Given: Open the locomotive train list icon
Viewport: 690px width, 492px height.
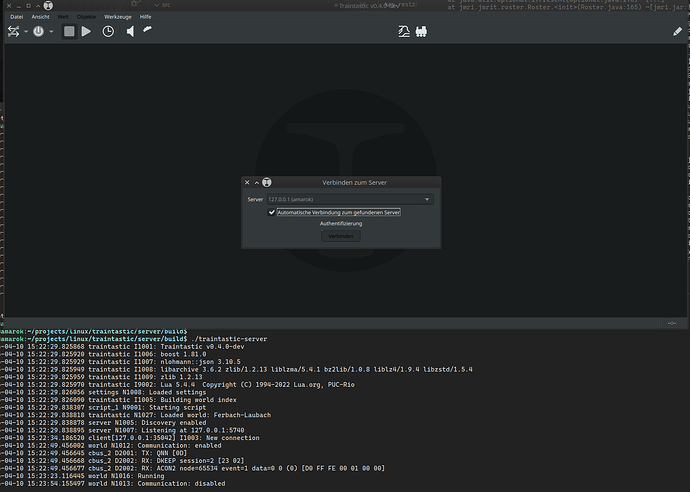Looking at the screenshot, I should point(422,32).
